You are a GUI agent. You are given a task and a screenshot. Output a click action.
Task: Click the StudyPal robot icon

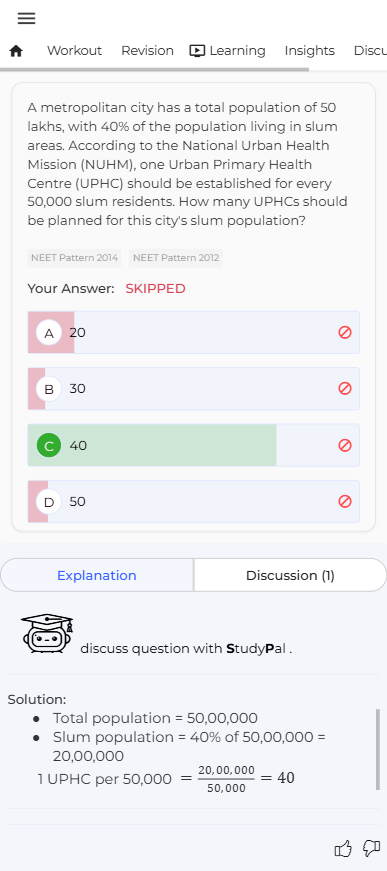coord(47,634)
